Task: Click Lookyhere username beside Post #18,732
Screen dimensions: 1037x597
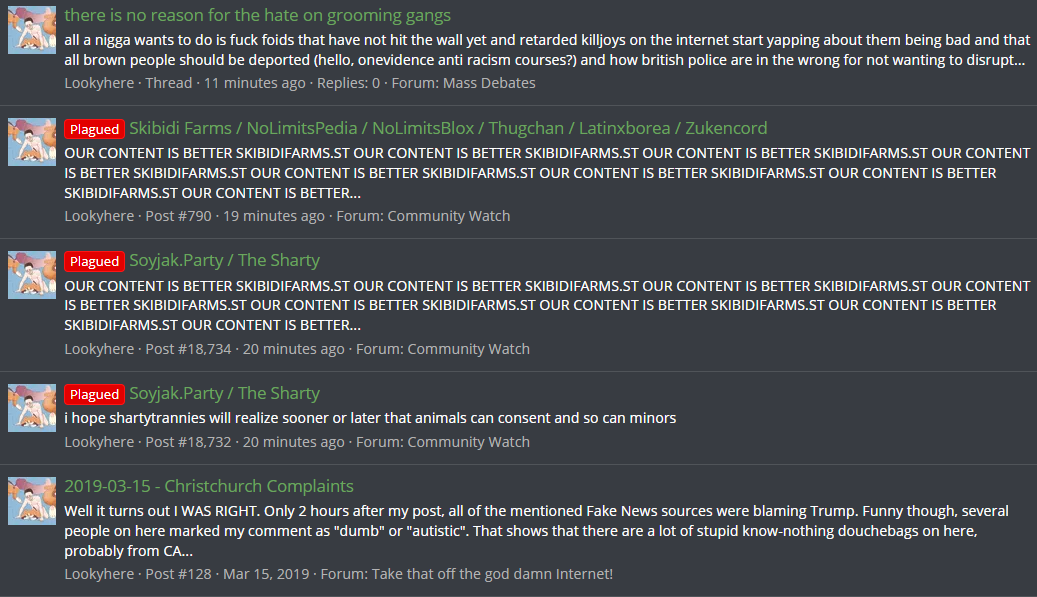Action: pos(99,442)
